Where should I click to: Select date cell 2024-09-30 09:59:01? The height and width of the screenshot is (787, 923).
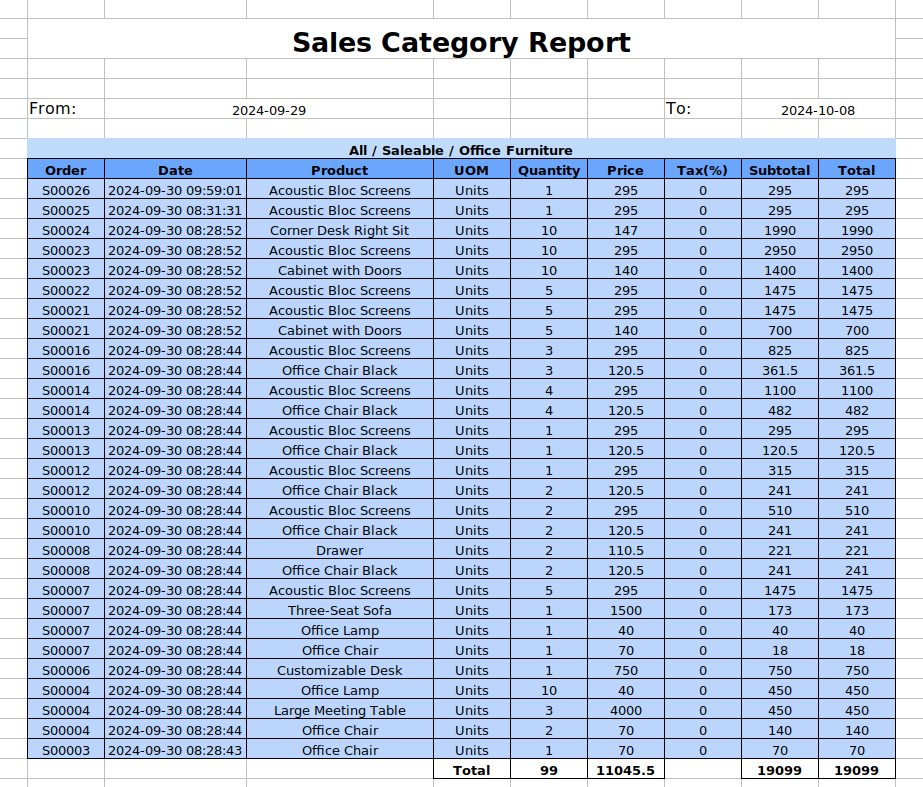pyautogui.click(x=175, y=190)
